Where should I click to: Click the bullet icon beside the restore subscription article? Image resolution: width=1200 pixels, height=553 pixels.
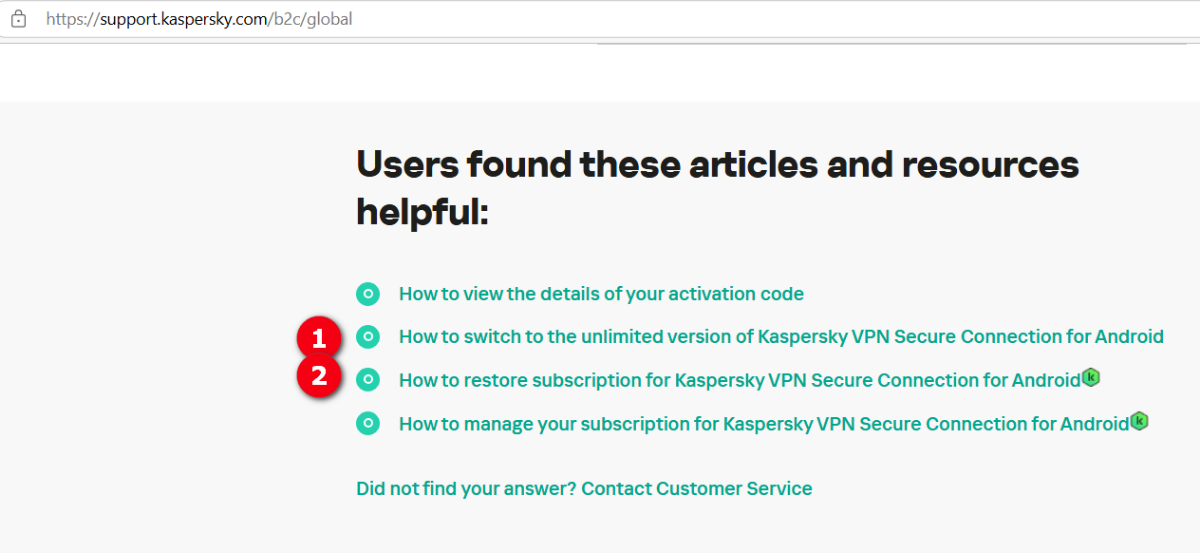pyautogui.click(x=368, y=380)
